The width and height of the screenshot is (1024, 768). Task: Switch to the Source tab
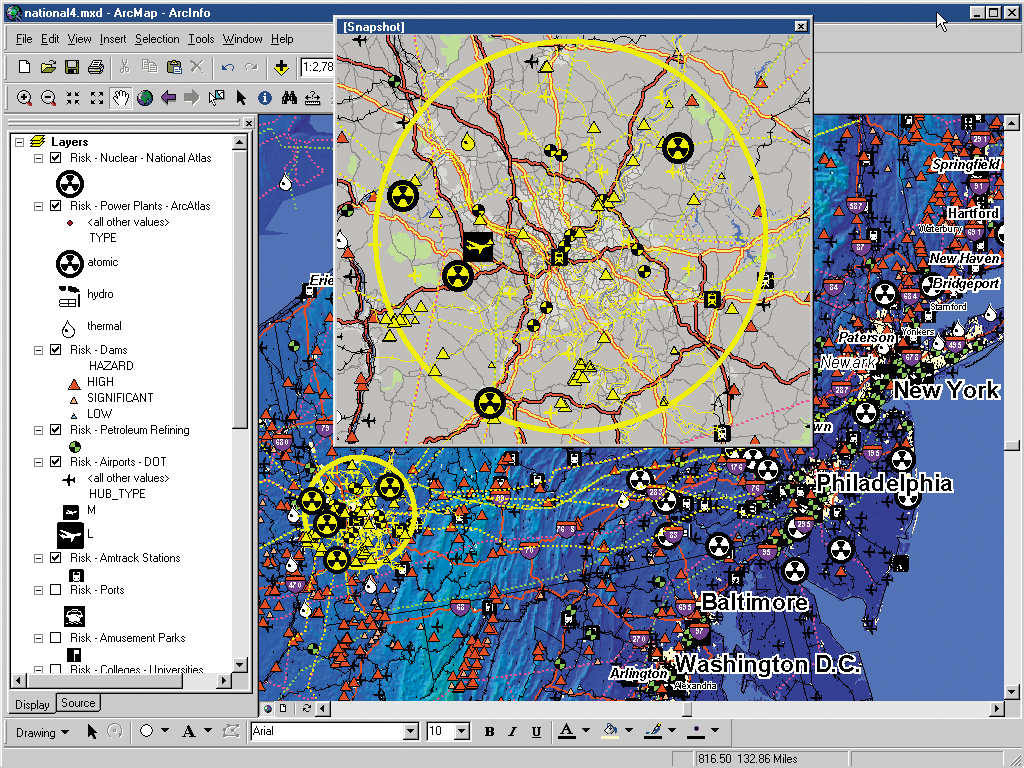[x=78, y=703]
